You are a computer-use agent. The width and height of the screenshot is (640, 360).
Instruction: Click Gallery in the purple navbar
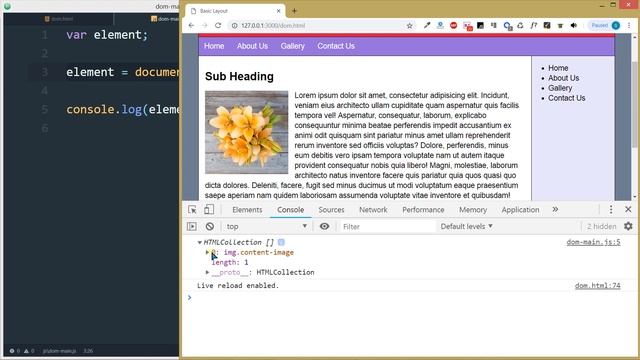[292, 46]
